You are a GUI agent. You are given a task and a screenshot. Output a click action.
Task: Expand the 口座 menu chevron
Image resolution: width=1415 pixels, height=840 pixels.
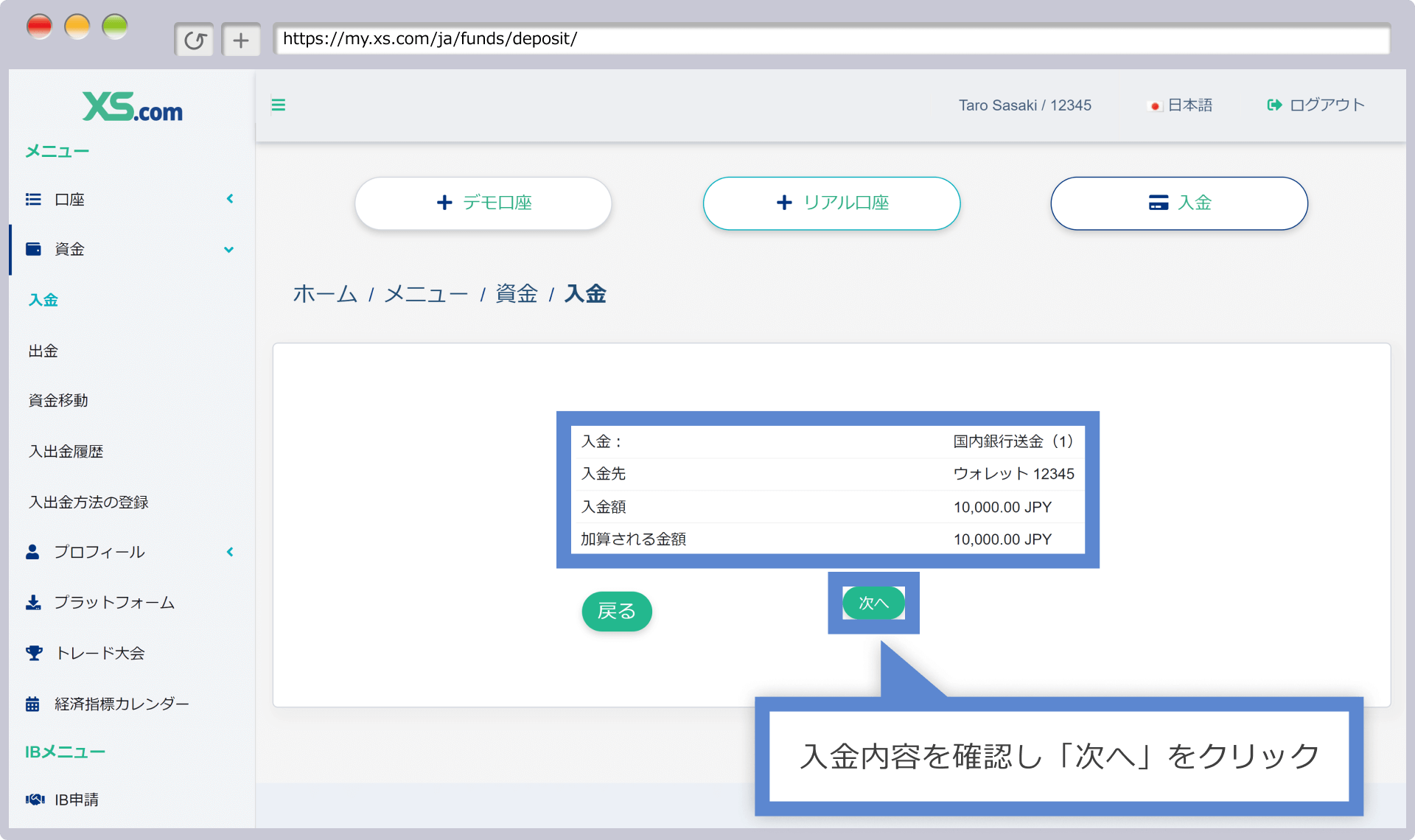230,199
